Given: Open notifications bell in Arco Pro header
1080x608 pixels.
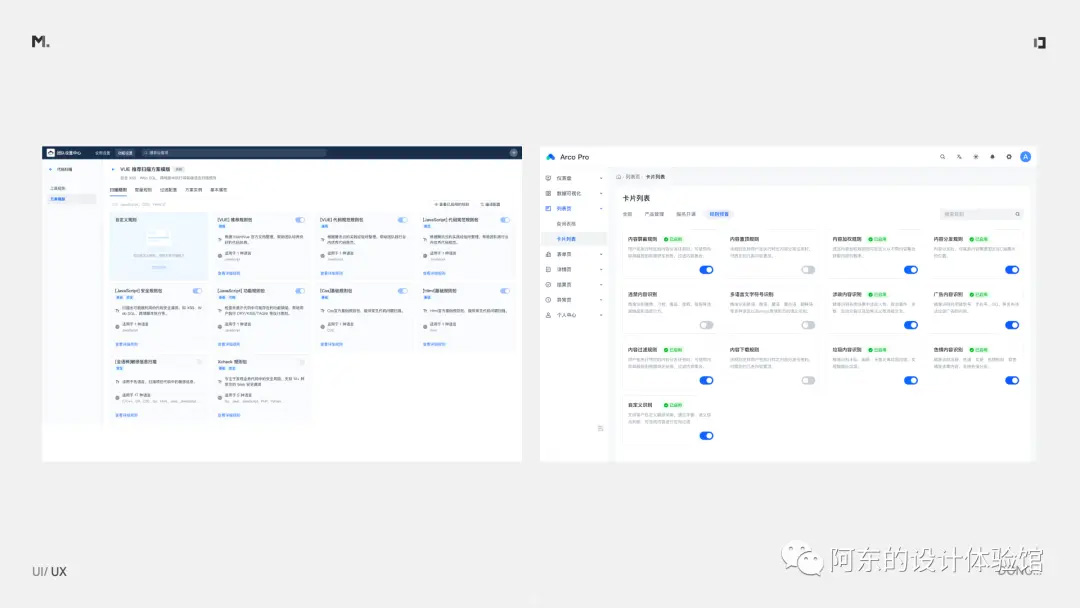Looking at the screenshot, I should (992, 157).
